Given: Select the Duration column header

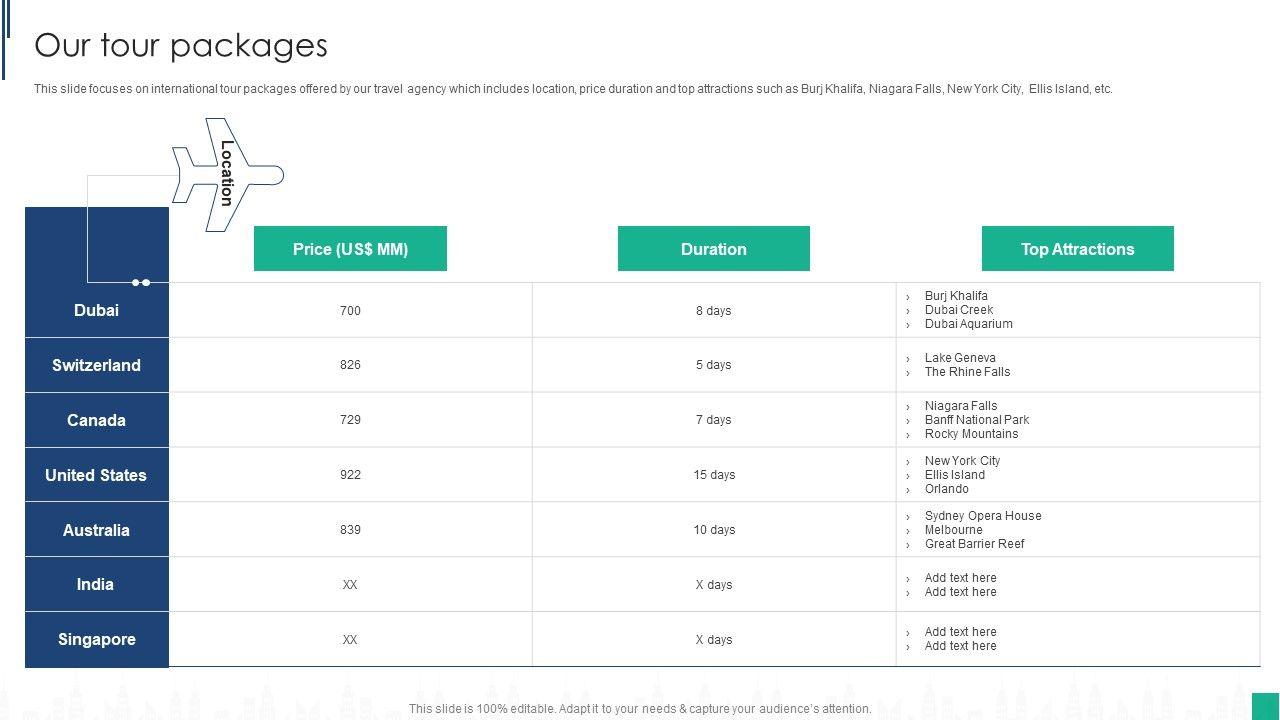Looking at the screenshot, I should (714, 249).
